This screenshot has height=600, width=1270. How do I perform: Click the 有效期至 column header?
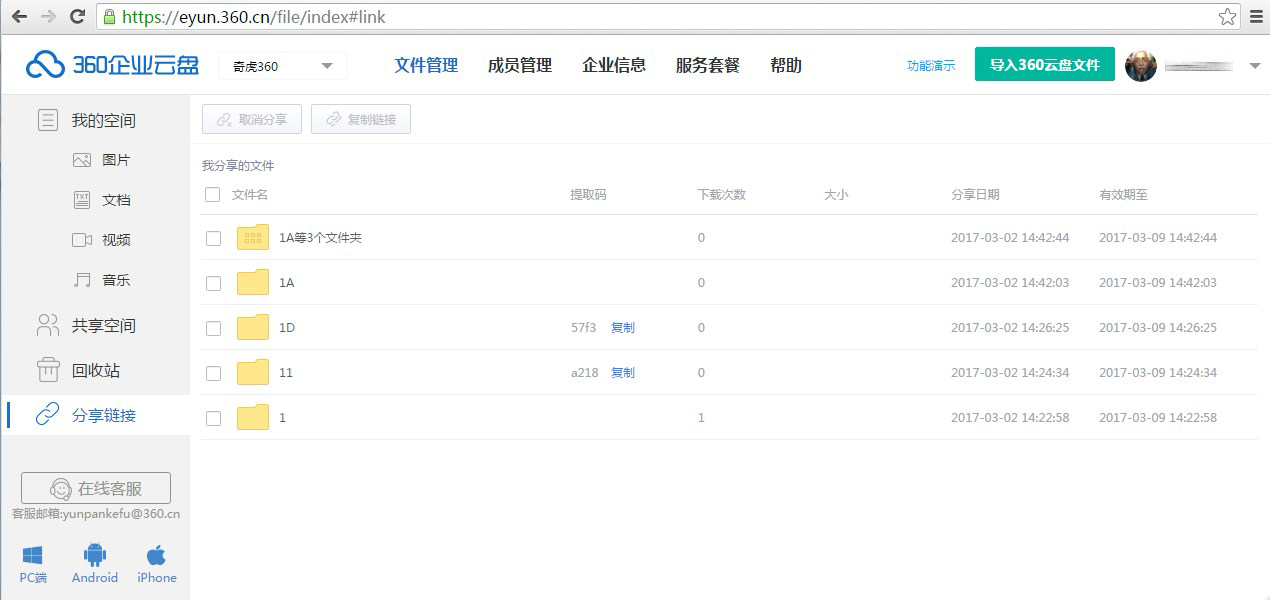pyautogui.click(x=1123, y=195)
